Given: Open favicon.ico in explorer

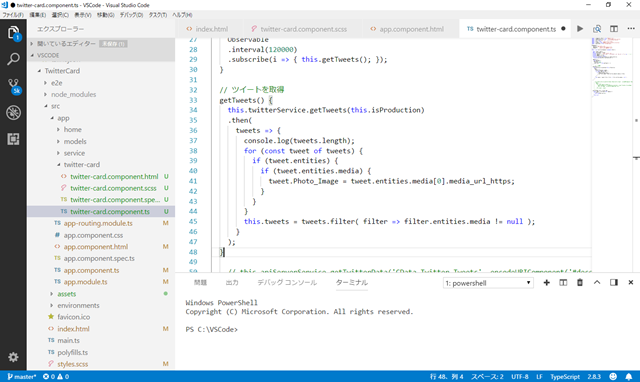Looking at the screenshot, I should pyautogui.click(x=101, y=317).
